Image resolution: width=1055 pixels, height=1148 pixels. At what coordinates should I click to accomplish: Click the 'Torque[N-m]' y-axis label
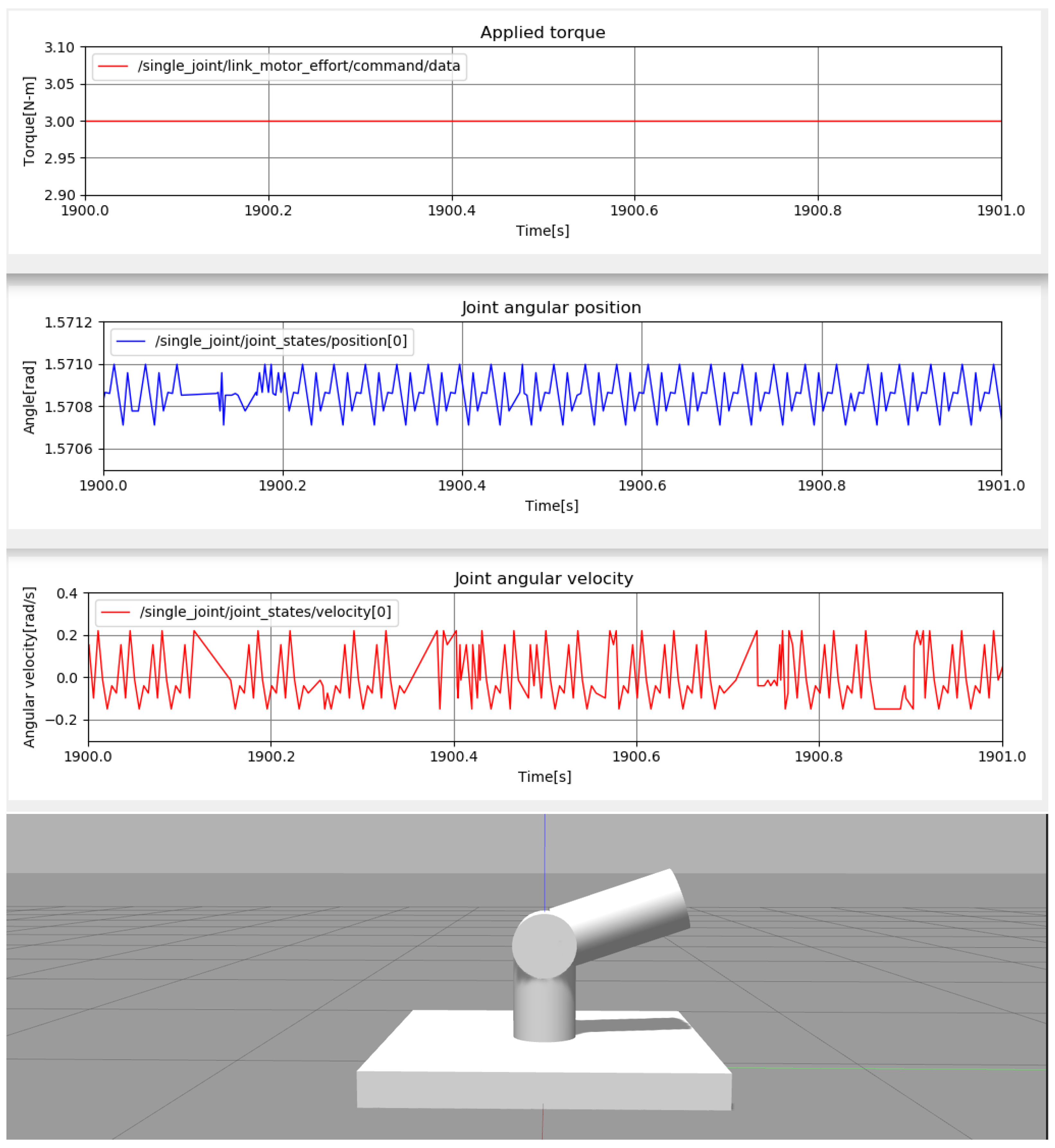[x=29, y=121]
